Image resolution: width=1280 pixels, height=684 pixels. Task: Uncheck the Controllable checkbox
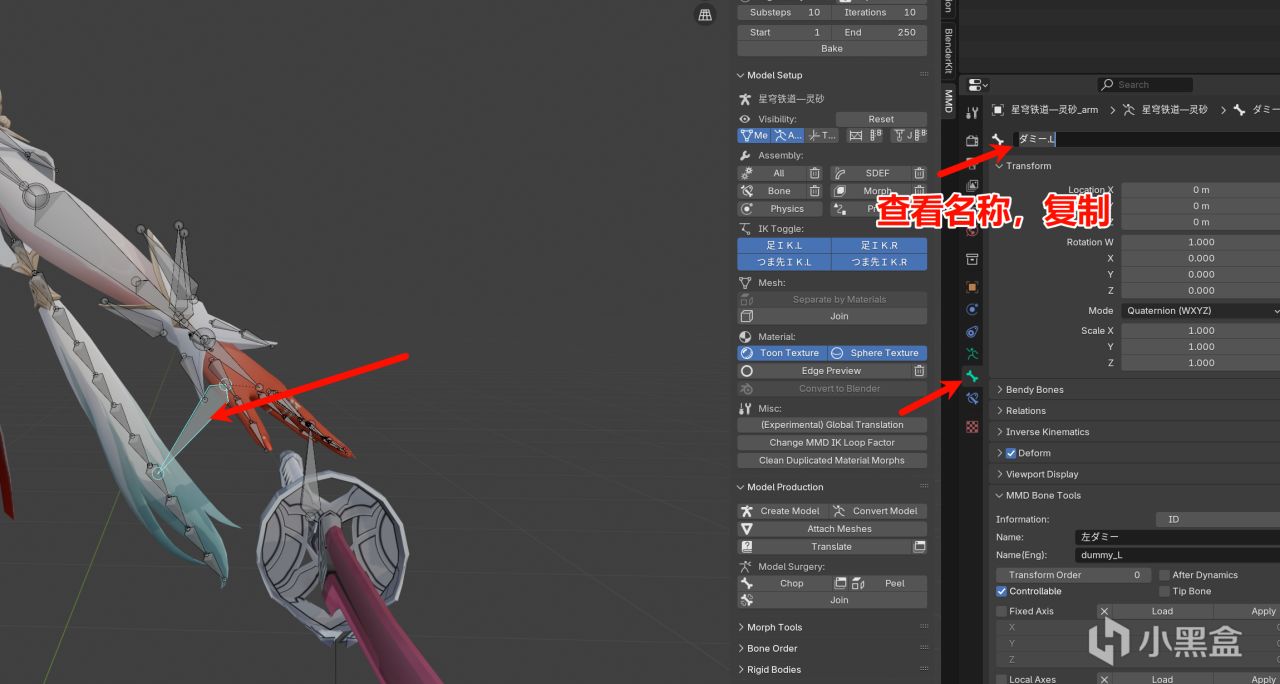pos(1002,591)
